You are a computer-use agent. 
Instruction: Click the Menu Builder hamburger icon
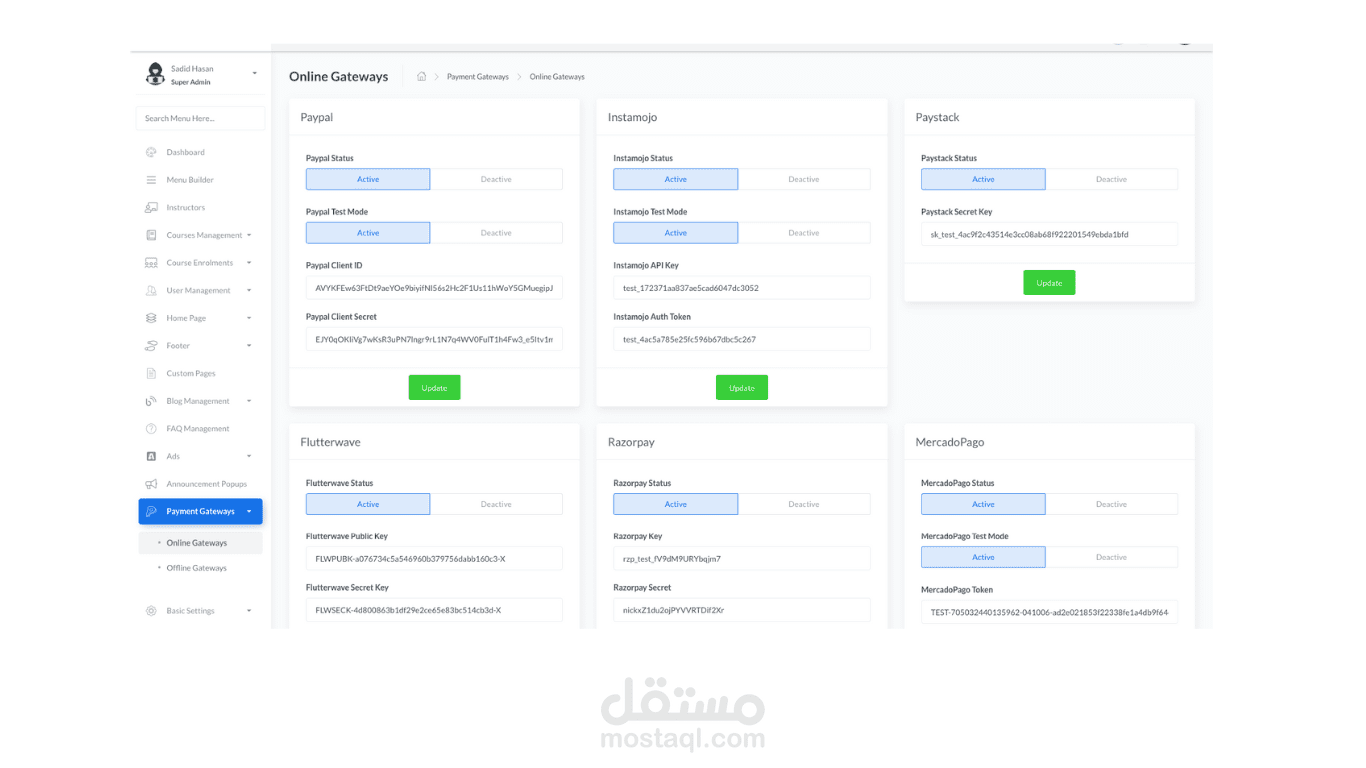151,180
